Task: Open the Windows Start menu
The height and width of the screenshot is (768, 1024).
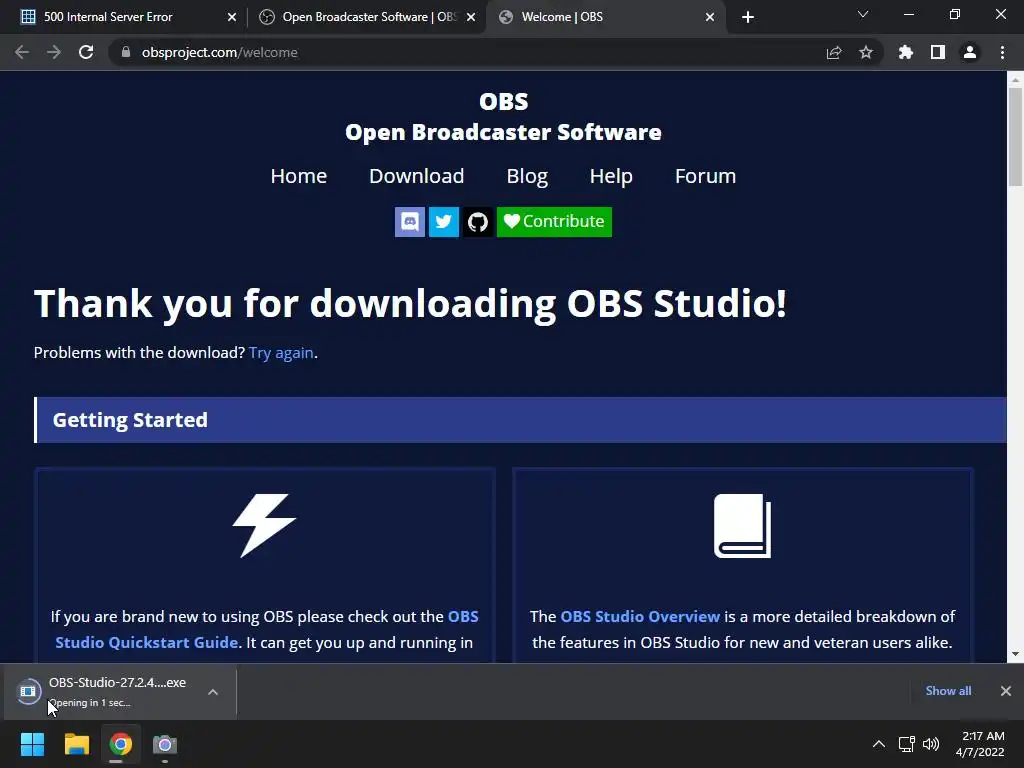Action: coord(32,744)
